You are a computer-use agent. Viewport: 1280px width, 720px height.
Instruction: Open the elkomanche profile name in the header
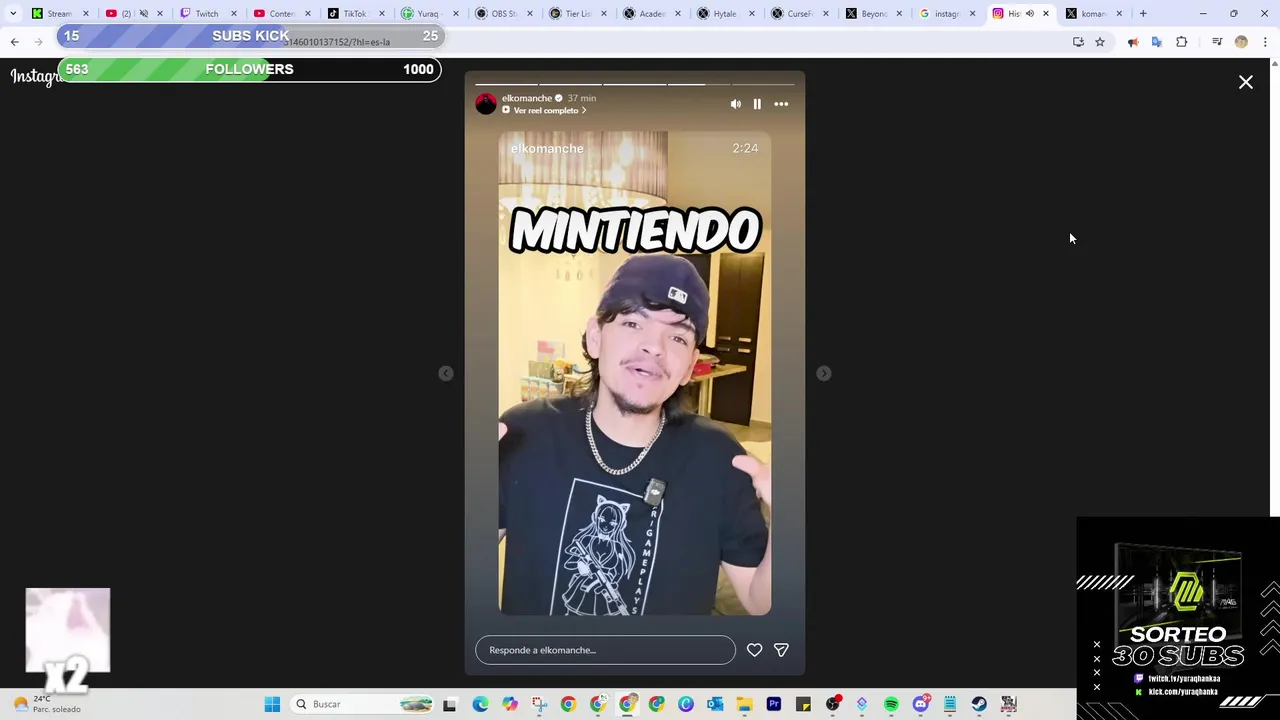click(x=527, y=98)
